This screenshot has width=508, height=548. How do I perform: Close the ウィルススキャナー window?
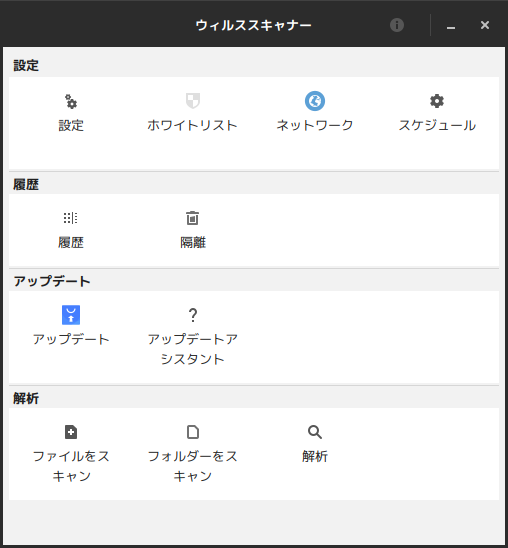pyautogui.click(x=485, y=25)
